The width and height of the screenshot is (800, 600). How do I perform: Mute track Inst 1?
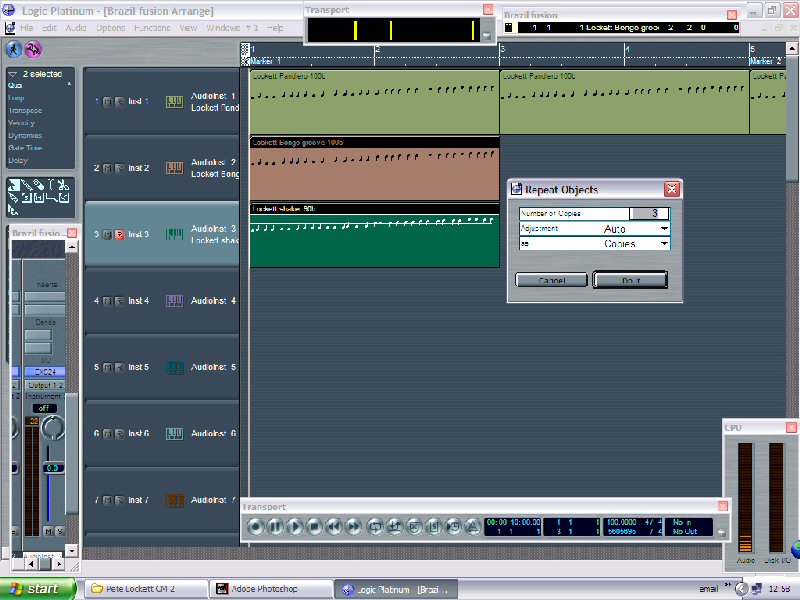coord(108,102)
